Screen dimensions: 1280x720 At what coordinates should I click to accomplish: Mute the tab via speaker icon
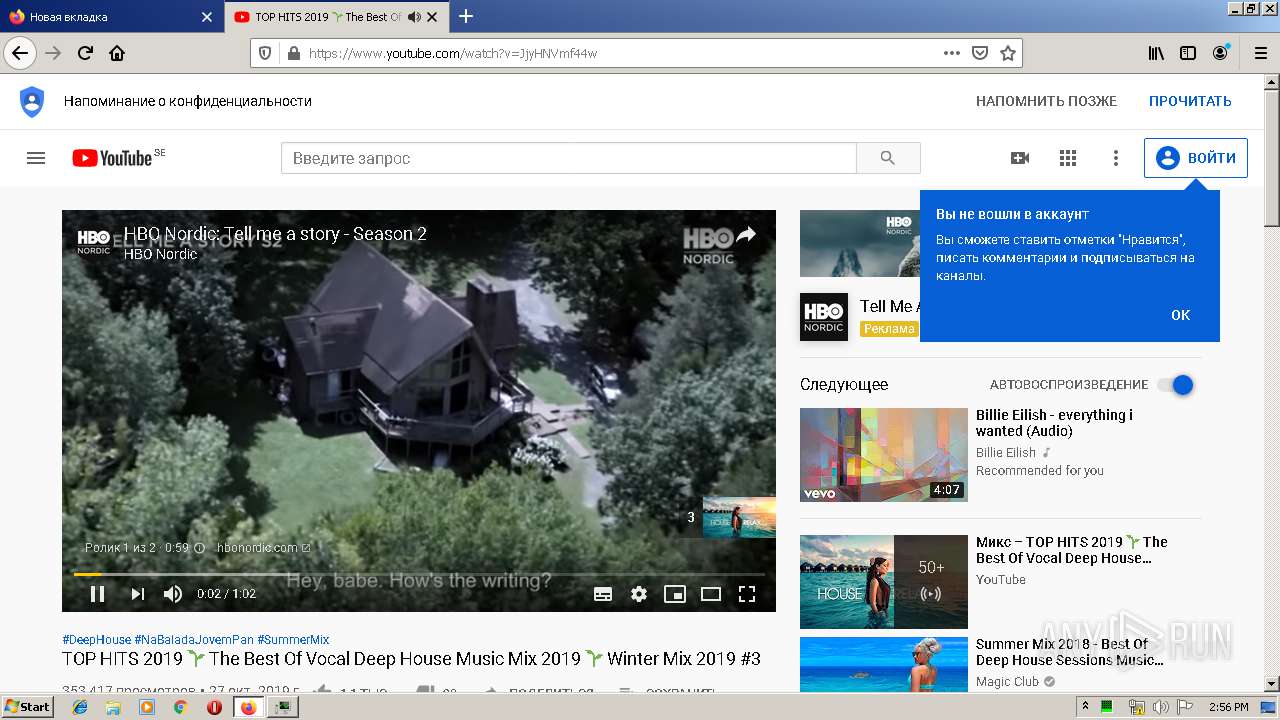(414, 17)
